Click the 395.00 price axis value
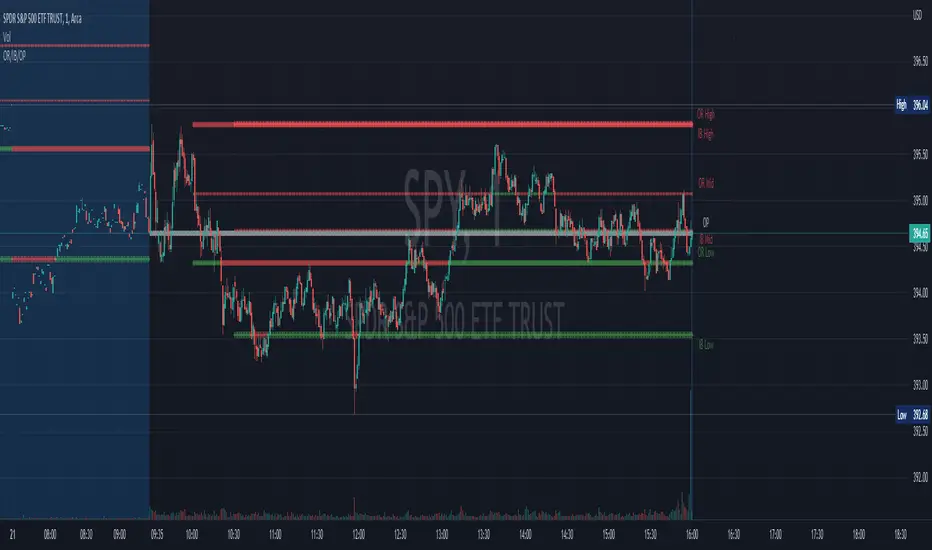This screenshot has height=550, width=932. [920, 200]
